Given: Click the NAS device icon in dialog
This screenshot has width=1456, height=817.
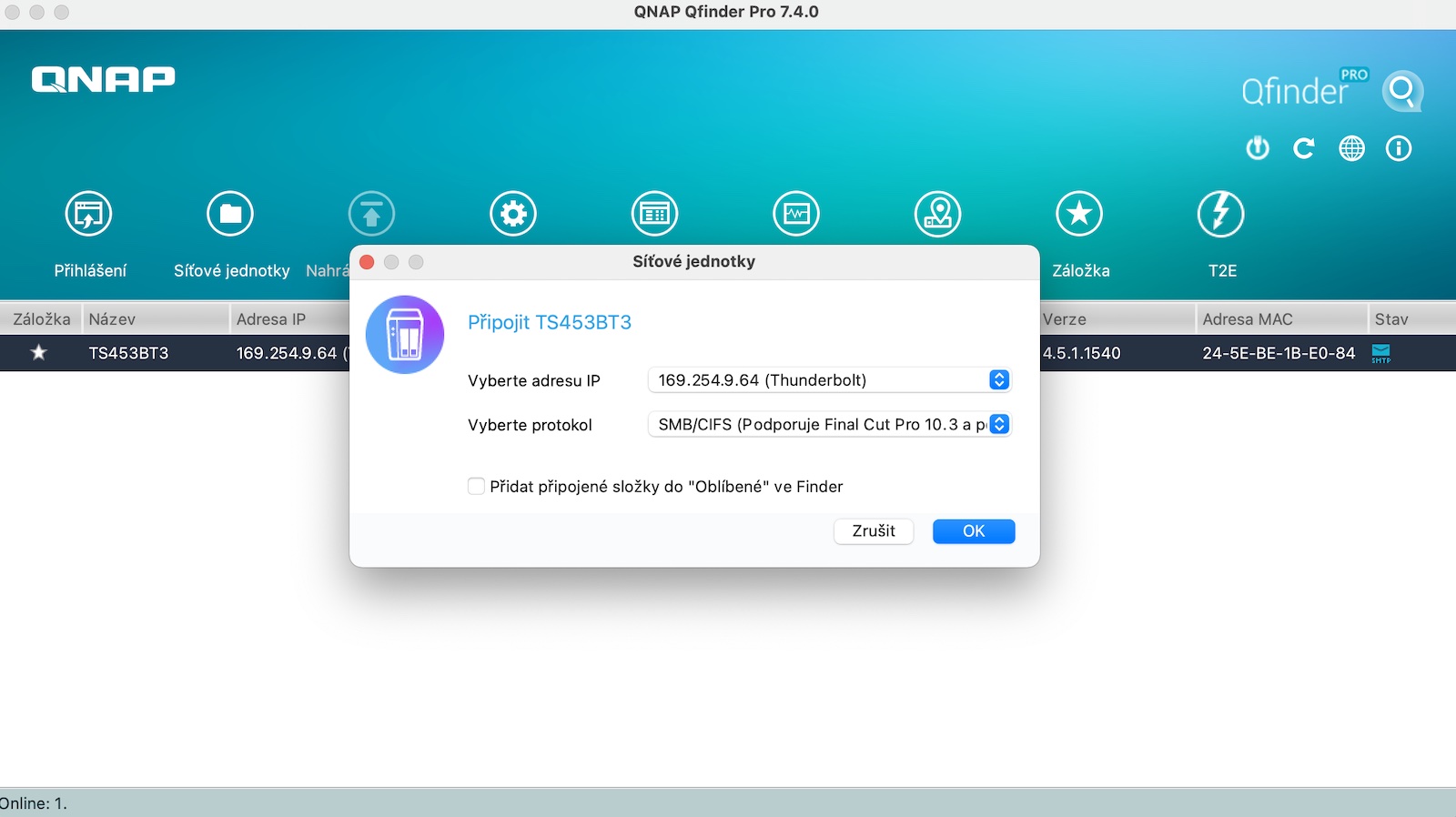Looking at the screenshot, I should pyautogui.click(x=405, y=335).
